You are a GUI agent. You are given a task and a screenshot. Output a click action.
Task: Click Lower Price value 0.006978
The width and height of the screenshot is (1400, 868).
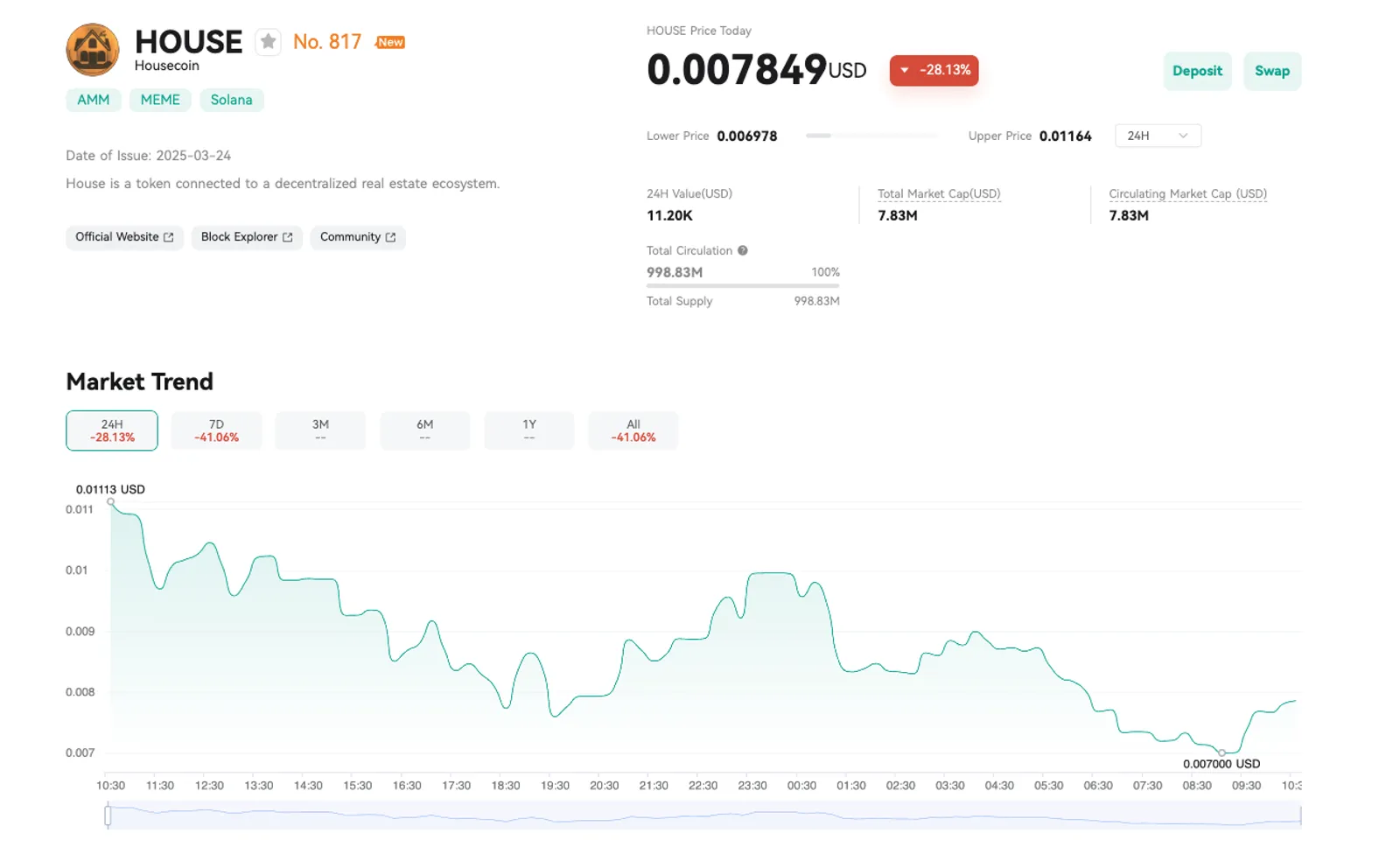click(746, 136)
